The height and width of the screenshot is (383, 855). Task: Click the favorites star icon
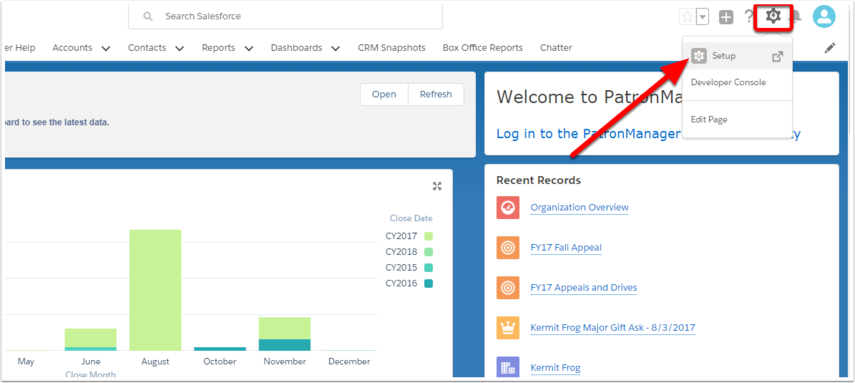pos(688,17)
